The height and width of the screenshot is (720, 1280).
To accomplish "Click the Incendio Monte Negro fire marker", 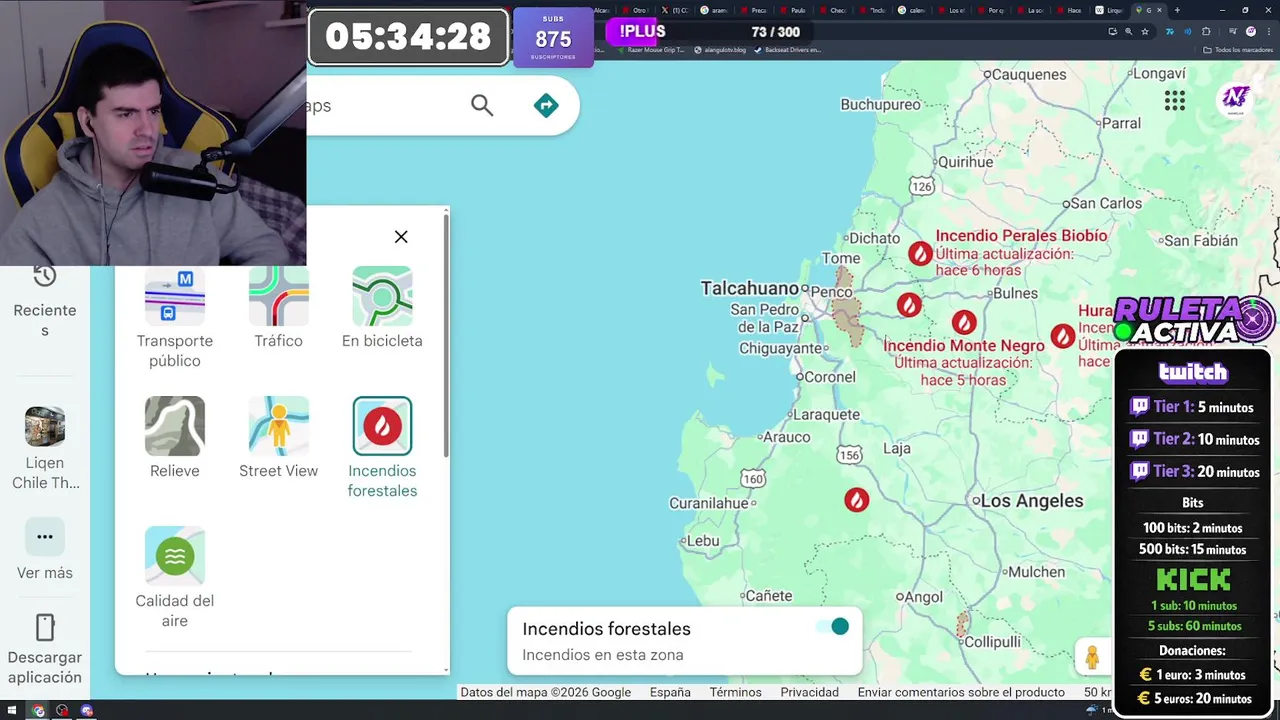I will click(964, 322).
